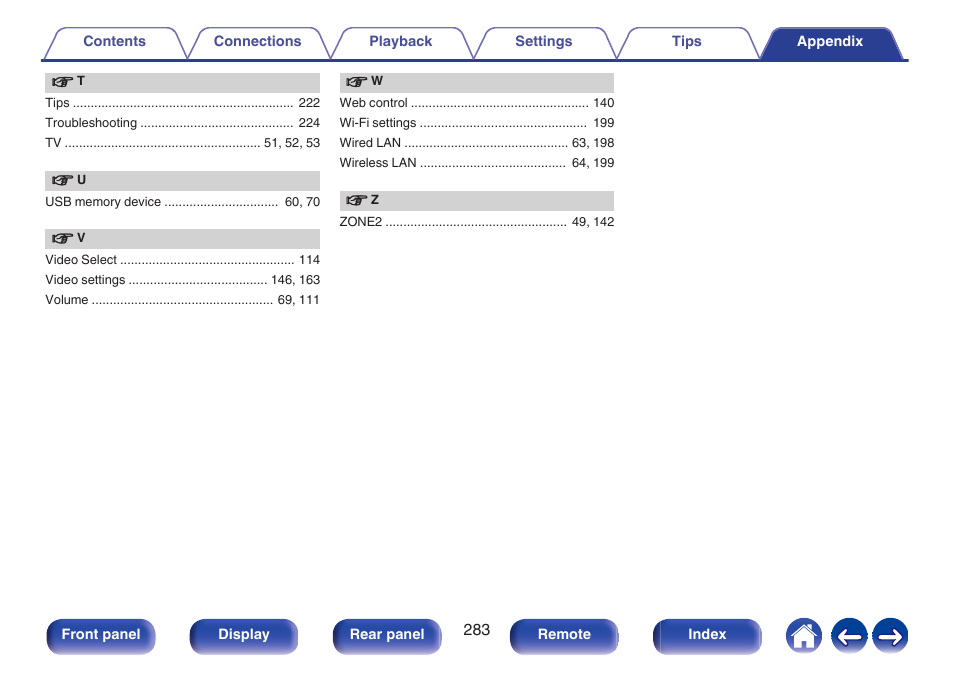Viewport: 954px width, 673px height.
Task: Open USB memory device page 60
Action: 292,202
